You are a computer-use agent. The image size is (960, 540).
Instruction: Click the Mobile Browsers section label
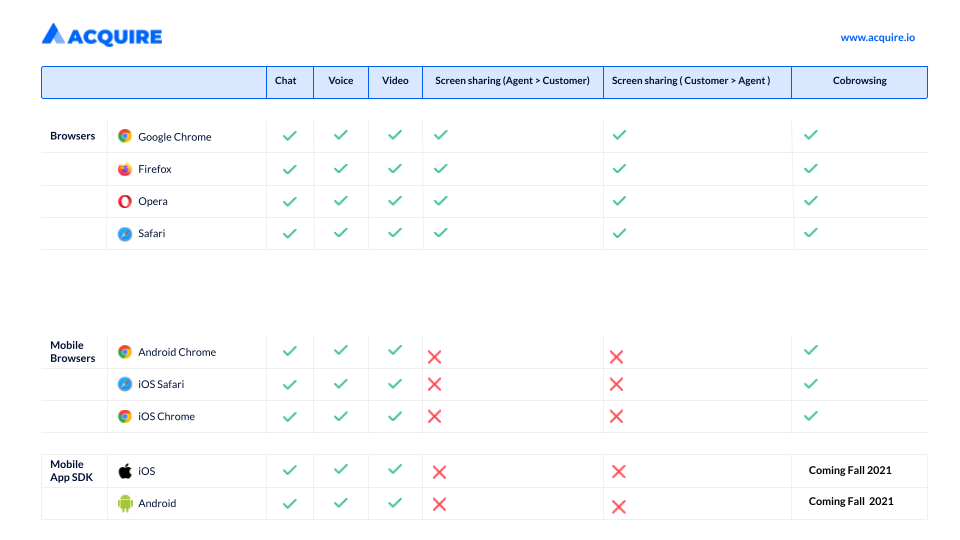click(x=73, y=352)
